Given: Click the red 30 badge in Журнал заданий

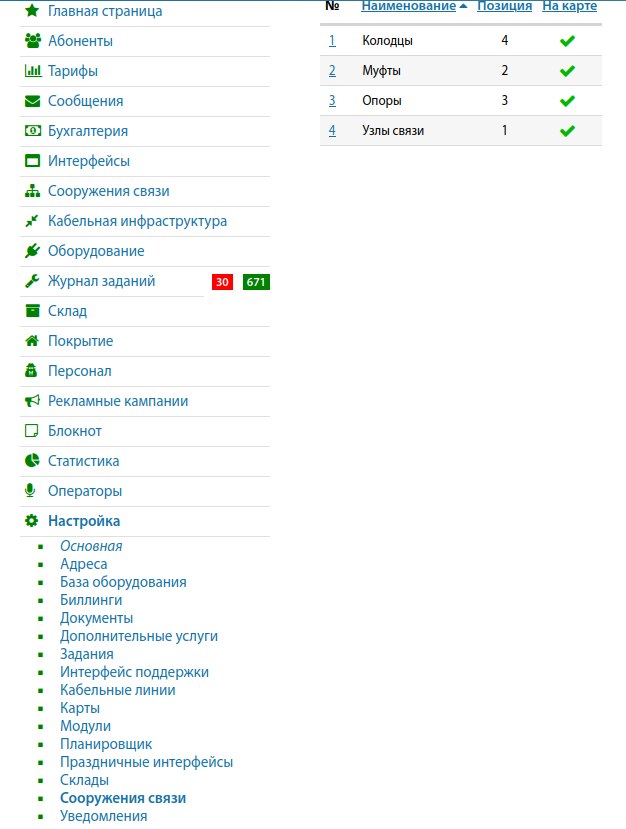Looking at the screenshot, I should coord(222,282).
